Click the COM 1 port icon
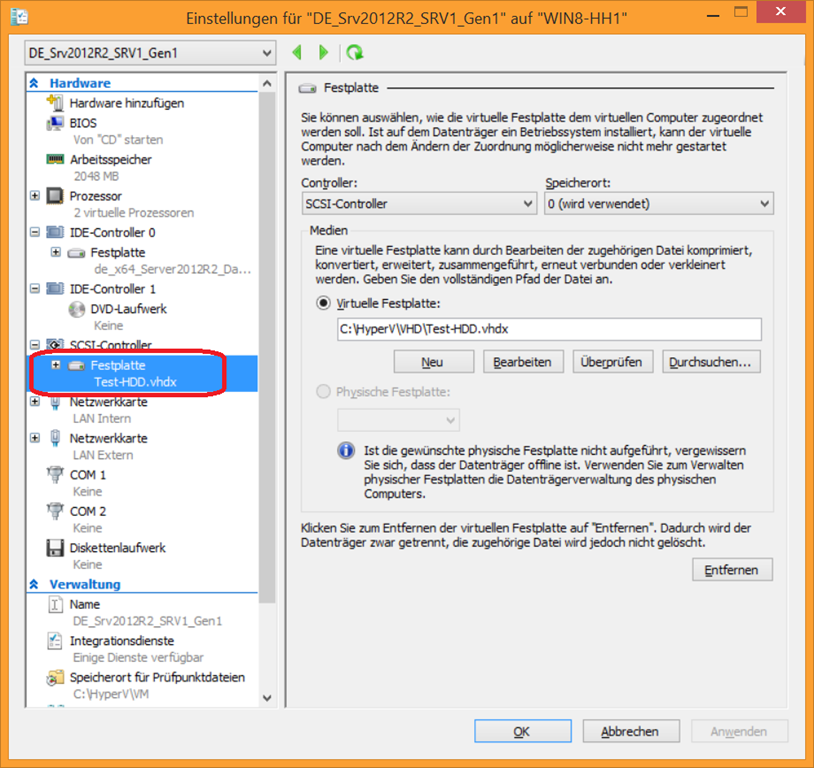Screen dimensions: 814x768 tap(55, 475)
